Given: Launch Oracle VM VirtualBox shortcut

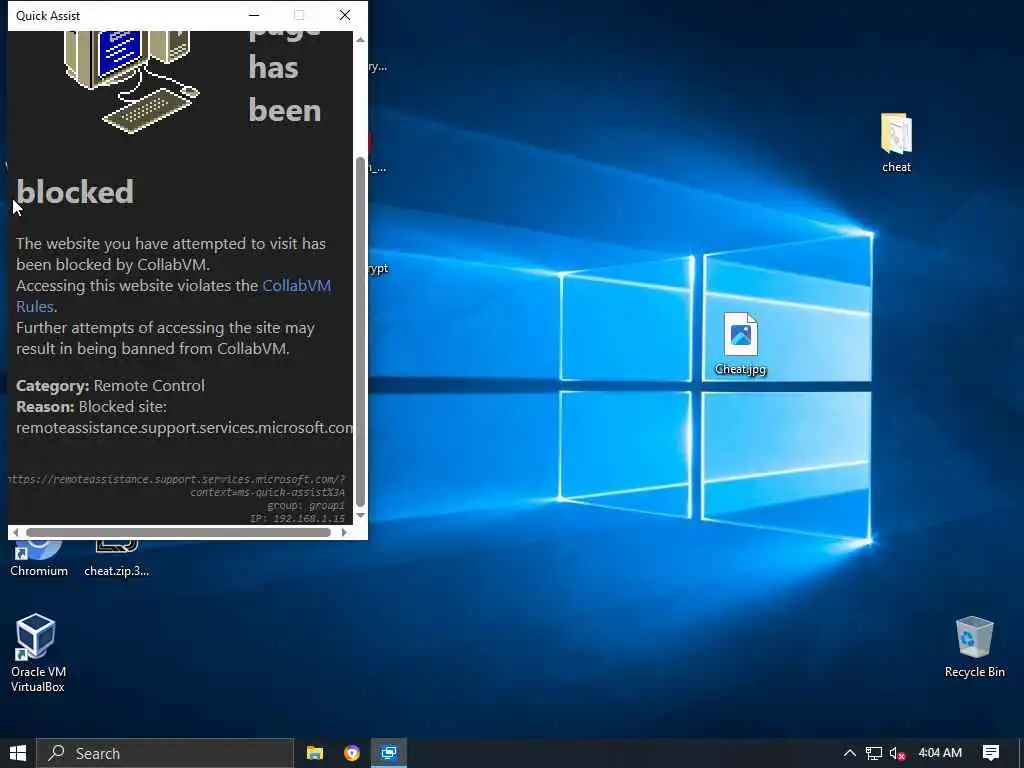Looking at the screenshot, I should pos(37,652).
